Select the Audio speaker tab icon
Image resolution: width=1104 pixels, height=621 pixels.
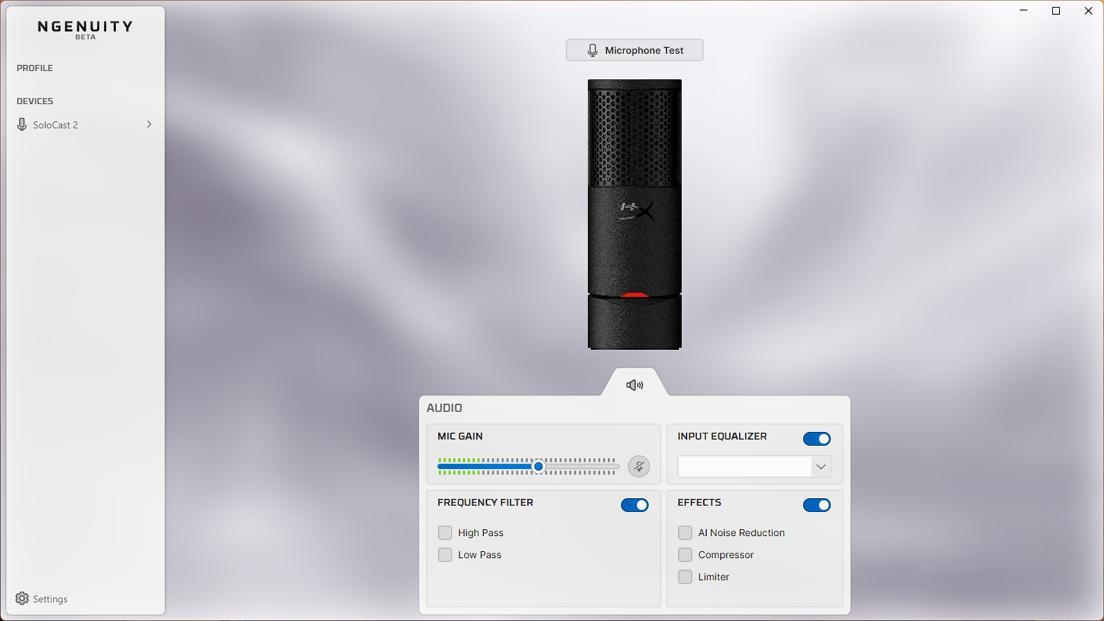point(634,385)
